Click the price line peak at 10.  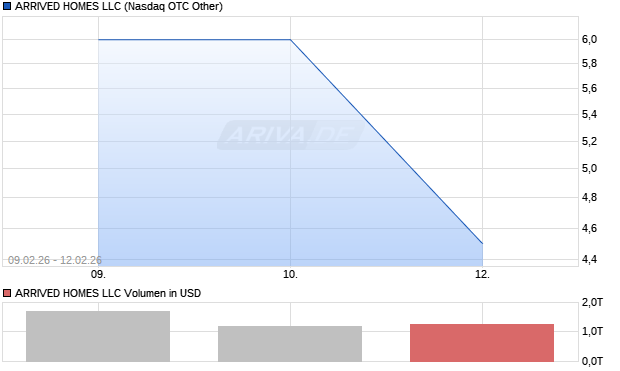point(290,40)
